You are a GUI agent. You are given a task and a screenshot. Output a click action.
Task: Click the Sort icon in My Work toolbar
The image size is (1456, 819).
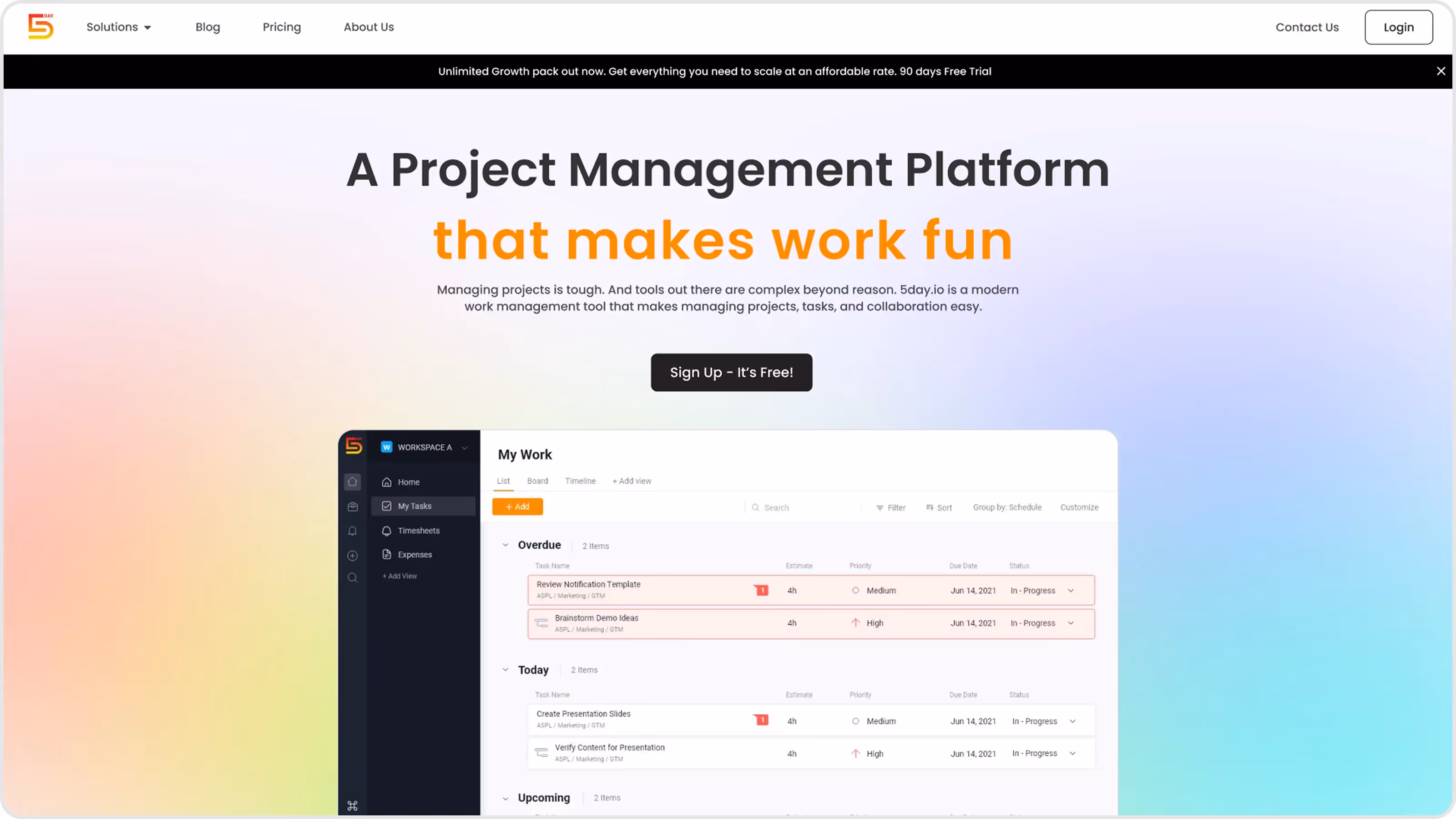click(x=930, y=508)
